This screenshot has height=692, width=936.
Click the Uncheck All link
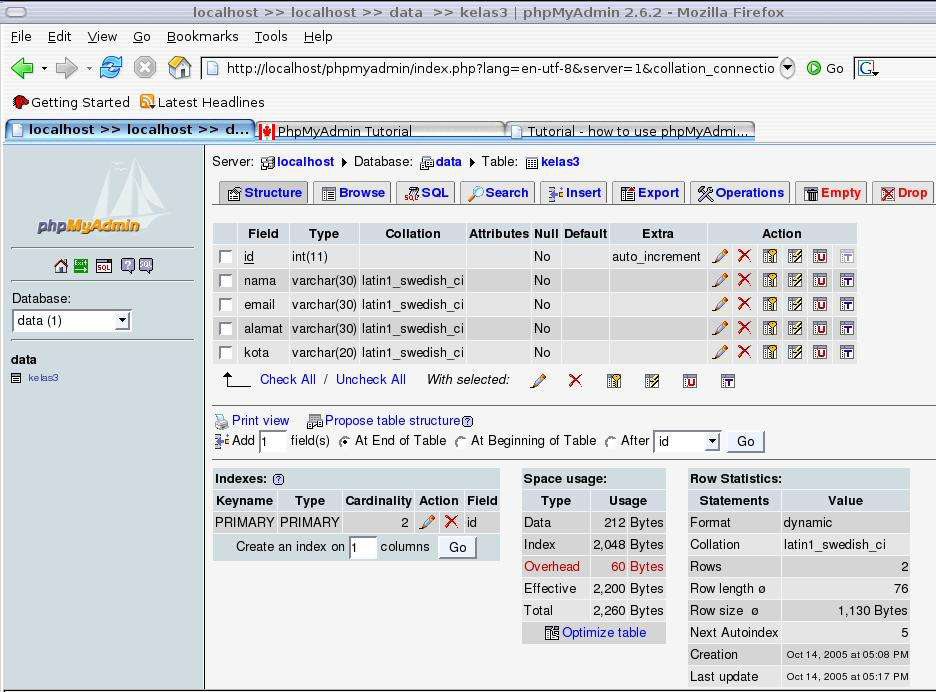coord(371,379)
